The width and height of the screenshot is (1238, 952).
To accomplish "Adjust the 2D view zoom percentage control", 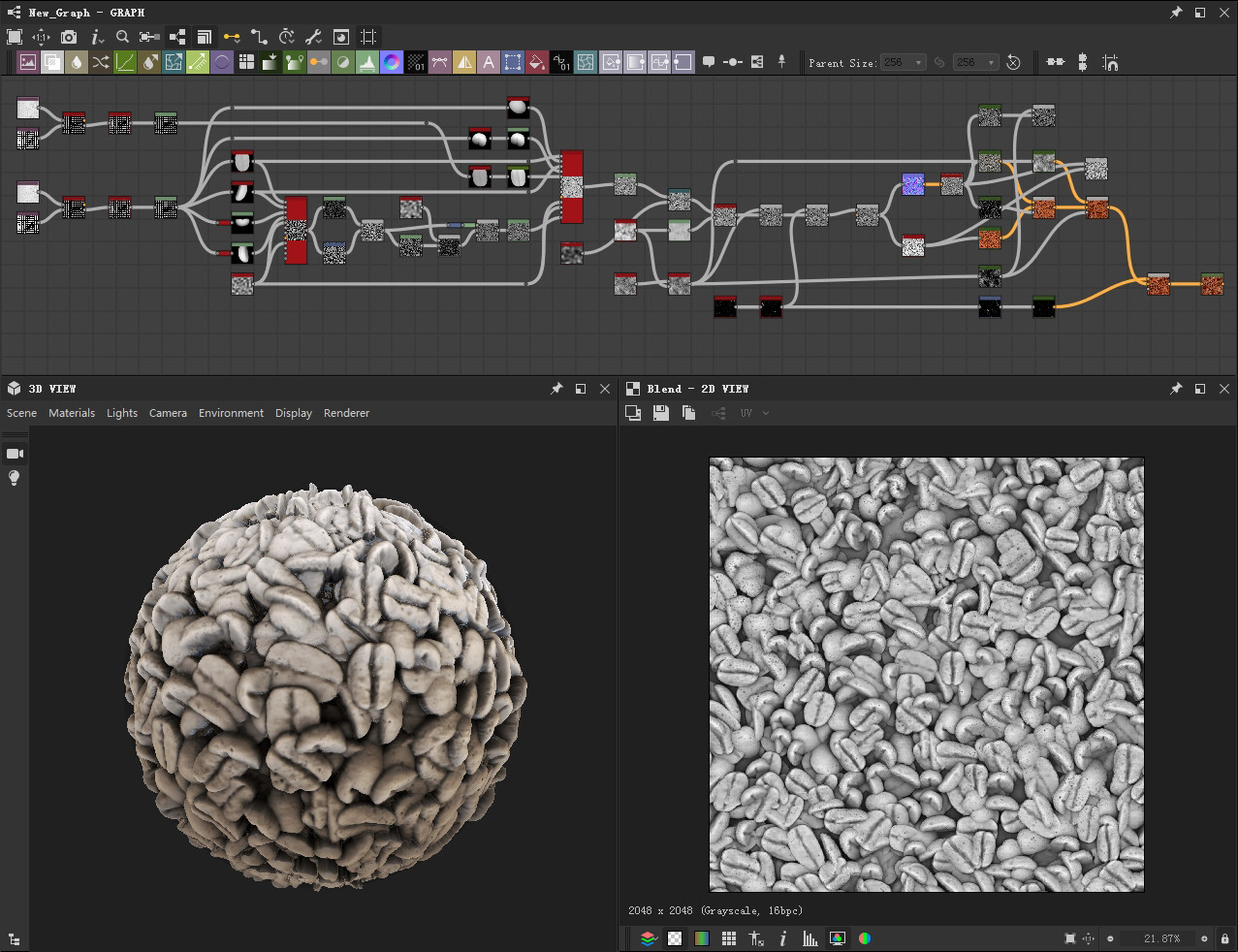I will [1160, 938].
